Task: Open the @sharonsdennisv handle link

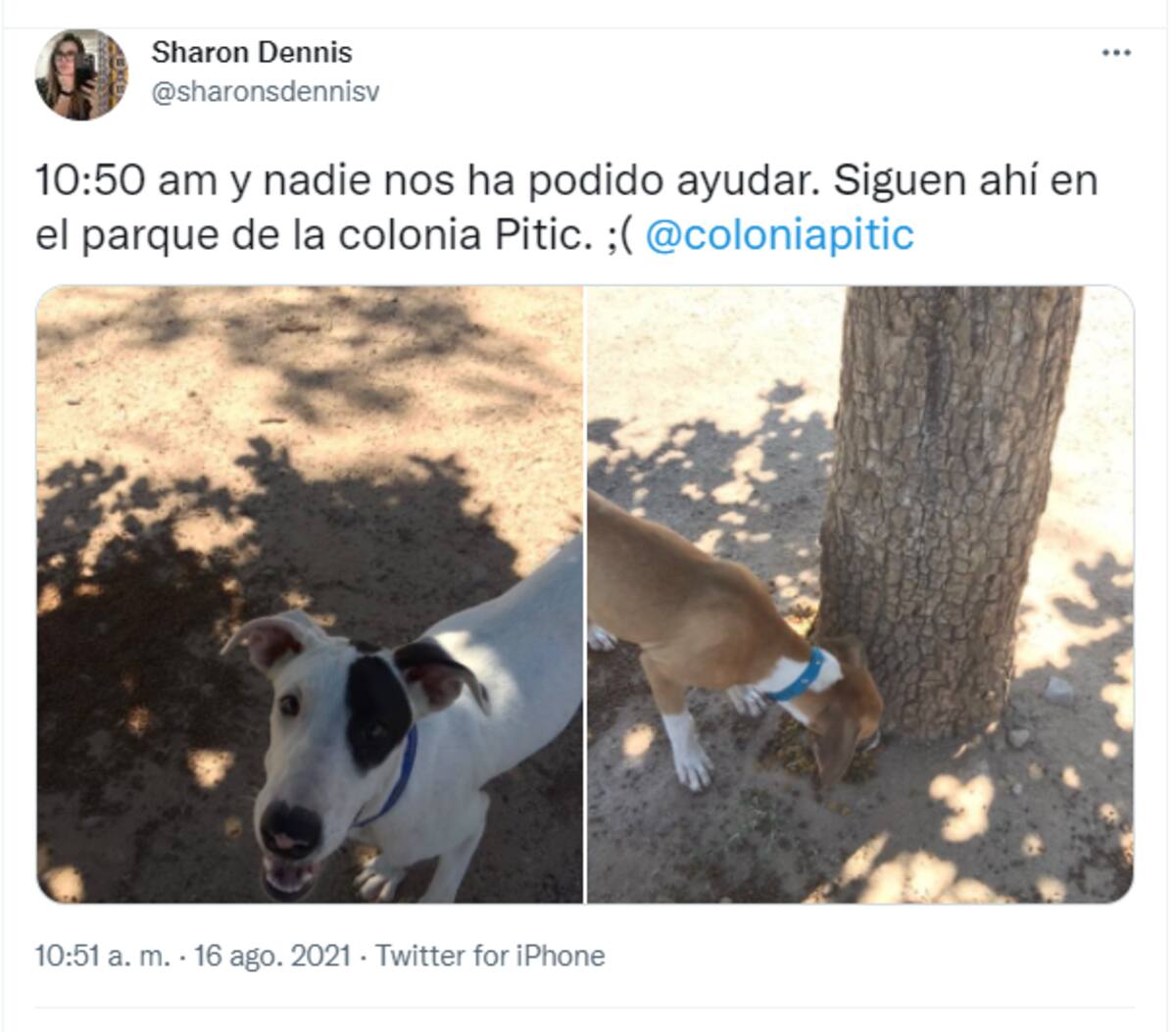Action: tap(265, 92)
